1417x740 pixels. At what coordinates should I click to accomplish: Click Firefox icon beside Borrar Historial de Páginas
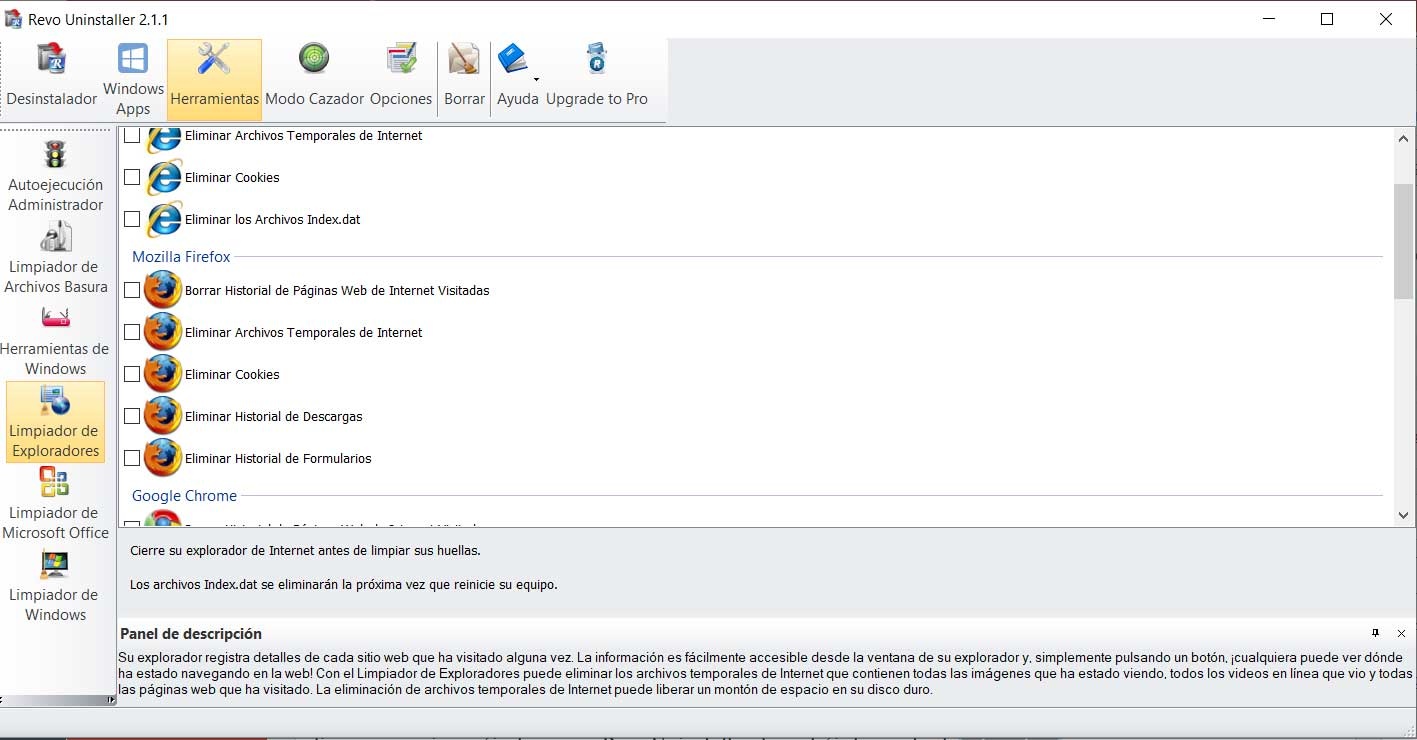pyautogui.click(x=163, y=290)
